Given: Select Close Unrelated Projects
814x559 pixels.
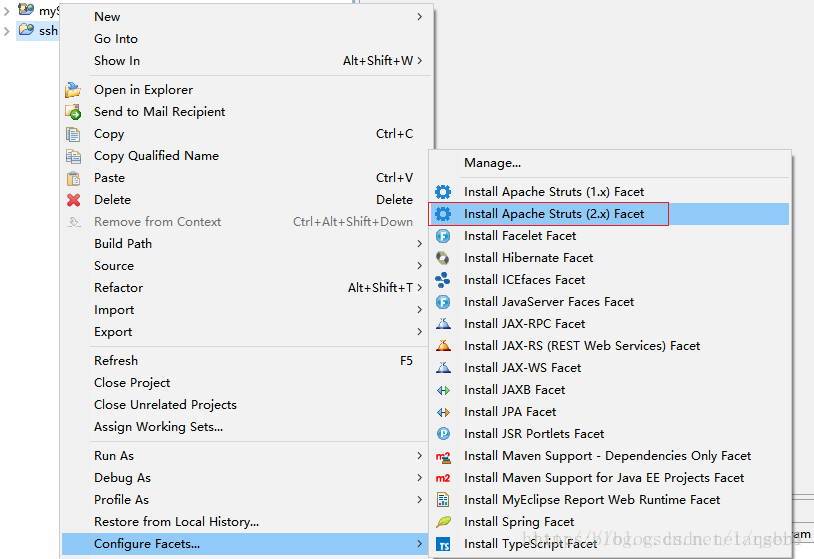Looking at the screenshot, I should tap(246, 405).
